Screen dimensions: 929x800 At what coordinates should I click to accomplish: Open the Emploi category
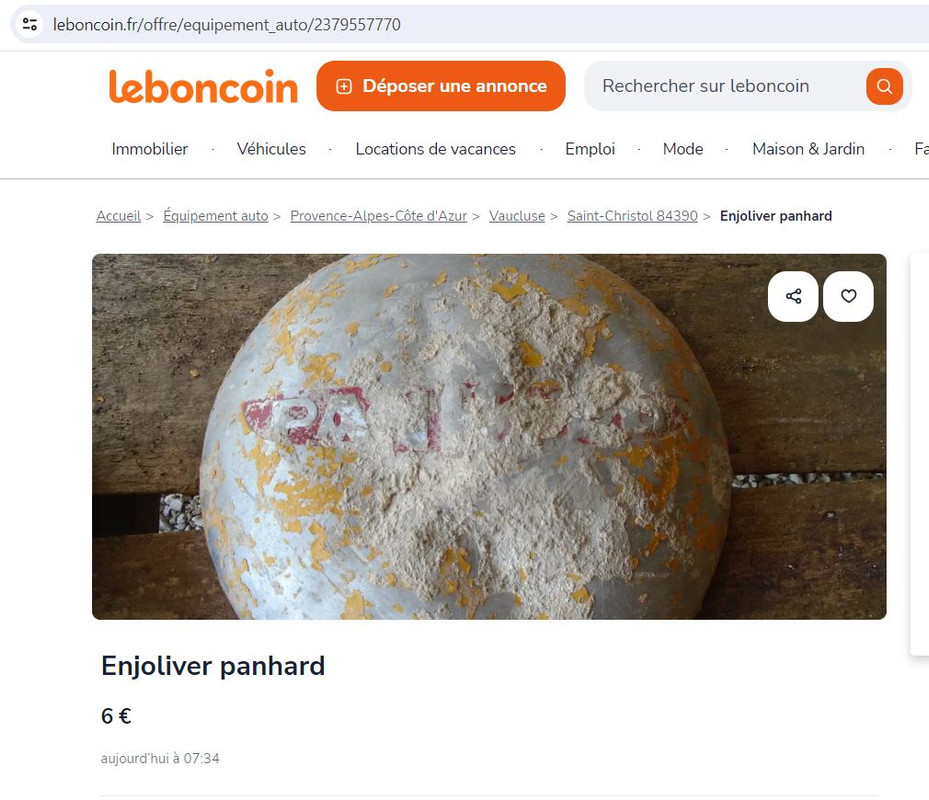590,149
